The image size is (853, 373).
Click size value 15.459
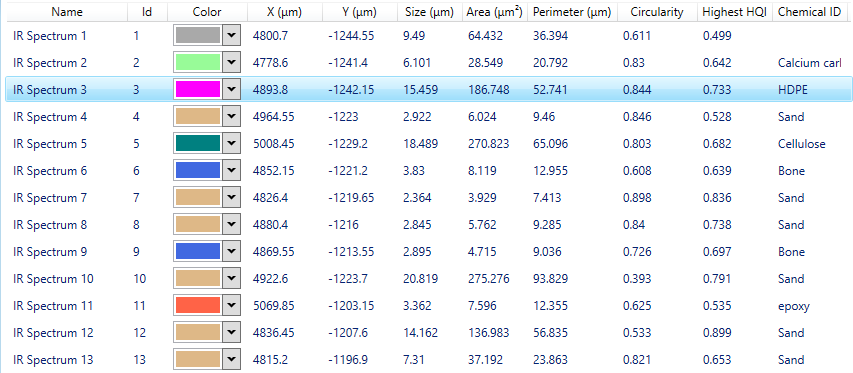coord(421,90)
